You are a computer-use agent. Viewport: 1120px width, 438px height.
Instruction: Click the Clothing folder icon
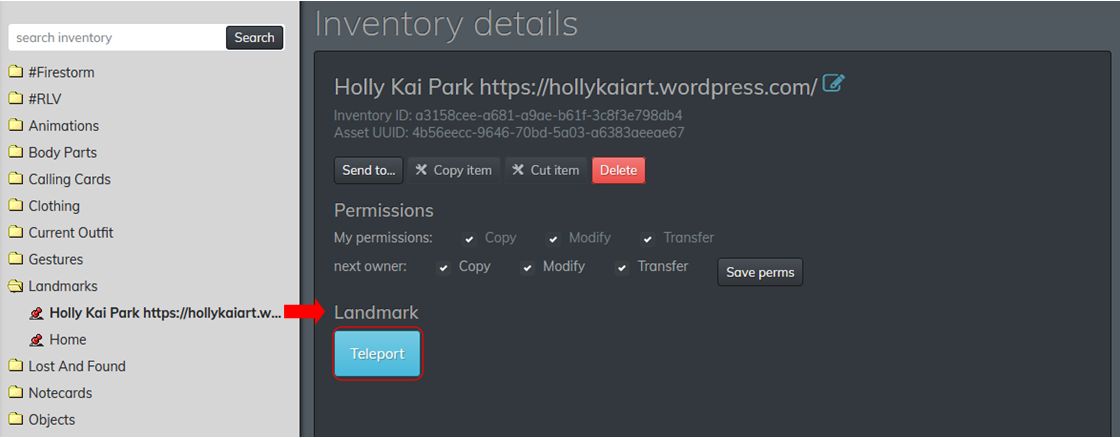click(16, 206)
